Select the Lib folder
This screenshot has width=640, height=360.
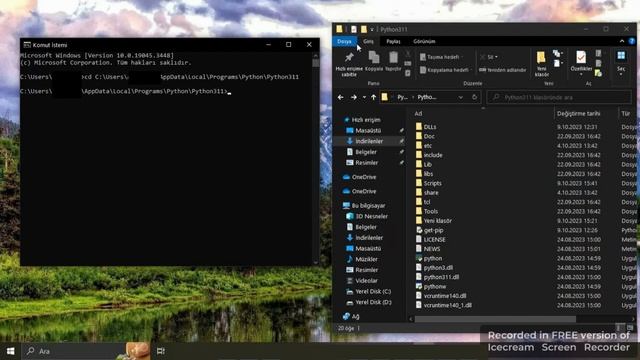pyautogui.click(x=423, y=164)
